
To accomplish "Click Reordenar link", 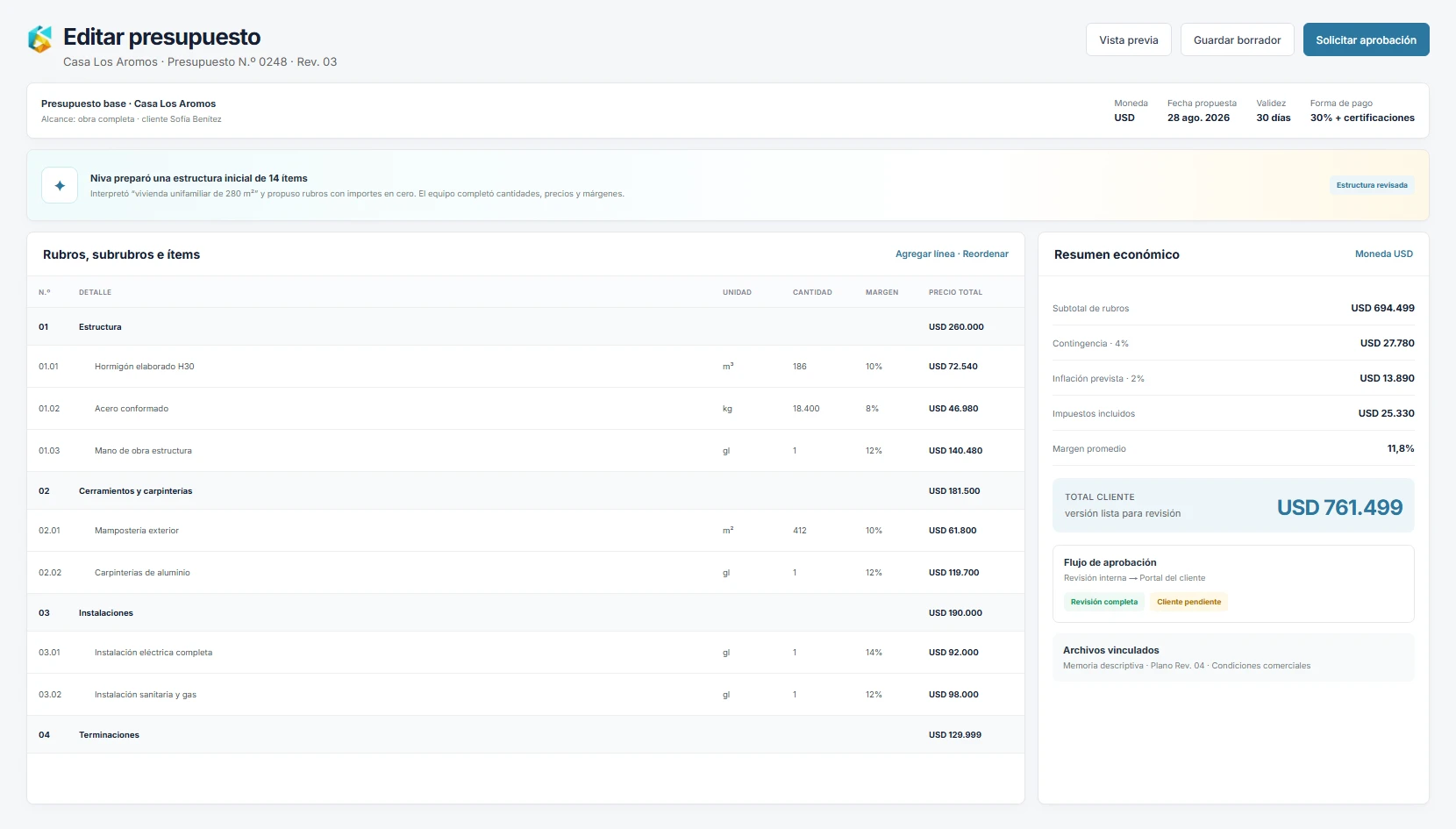I will (x=985, y=254).
